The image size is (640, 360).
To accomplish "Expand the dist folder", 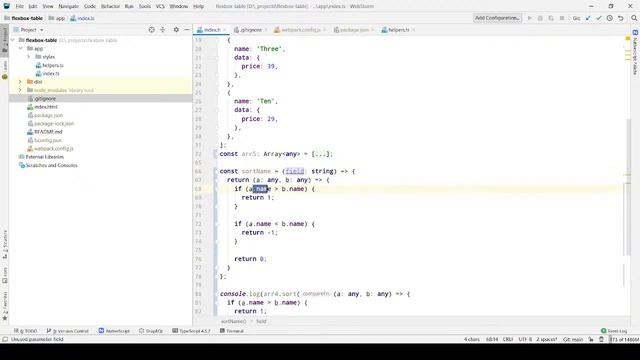I will coord(20,82).
